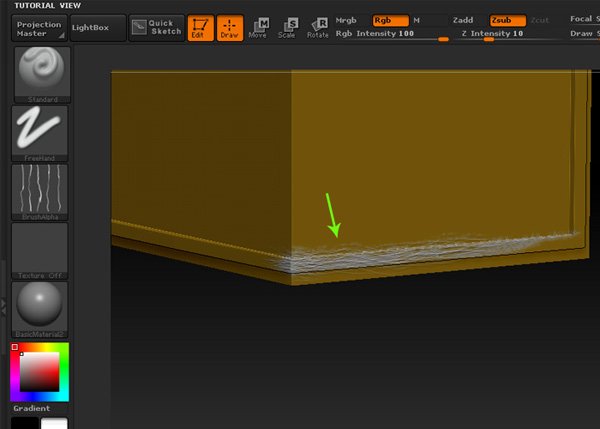Open LightBox browser
Viewport: 600px width, 429px height.
pyautogui.click(x=98, y=28)
